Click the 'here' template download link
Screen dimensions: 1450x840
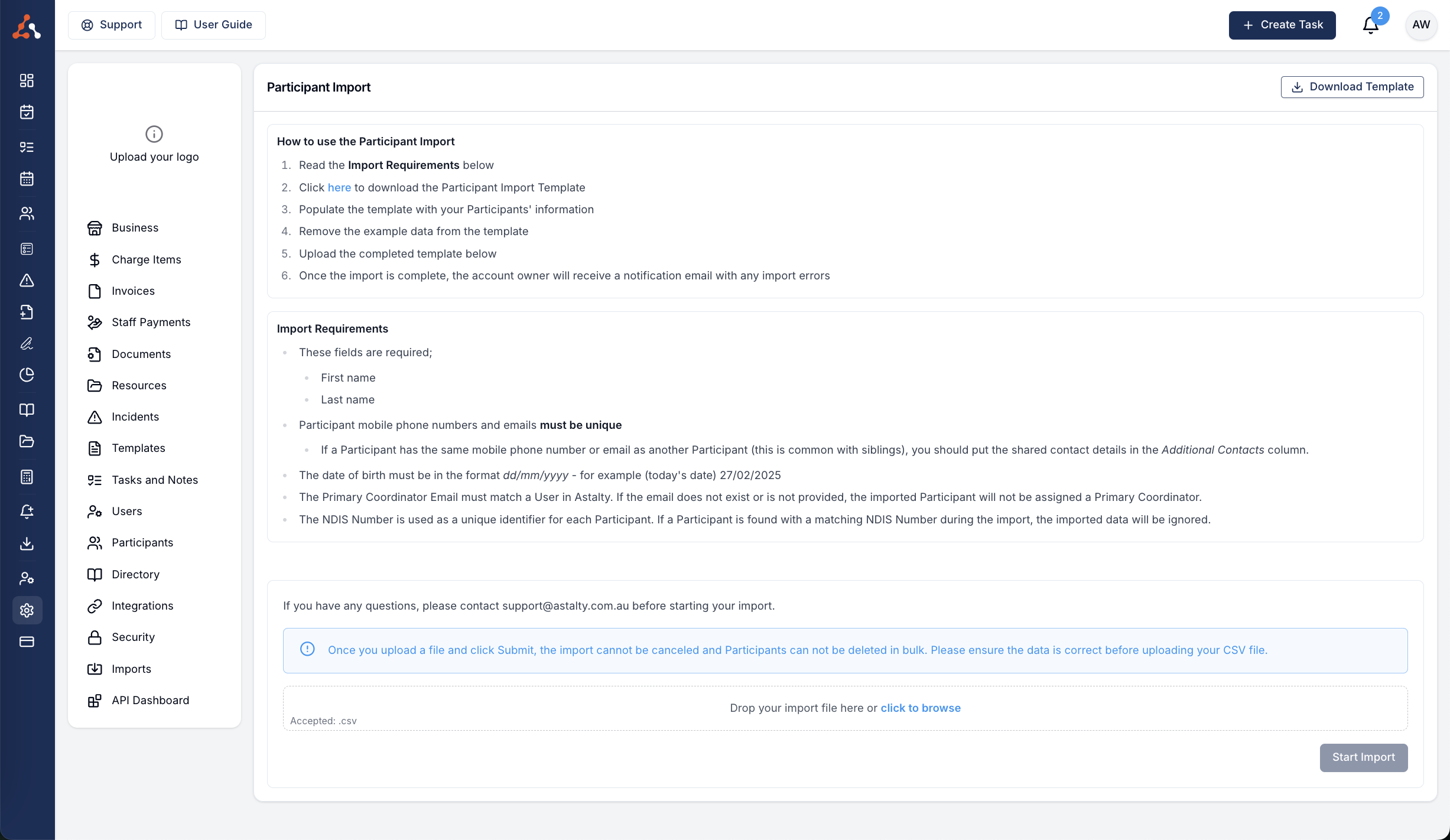[339, 187]
